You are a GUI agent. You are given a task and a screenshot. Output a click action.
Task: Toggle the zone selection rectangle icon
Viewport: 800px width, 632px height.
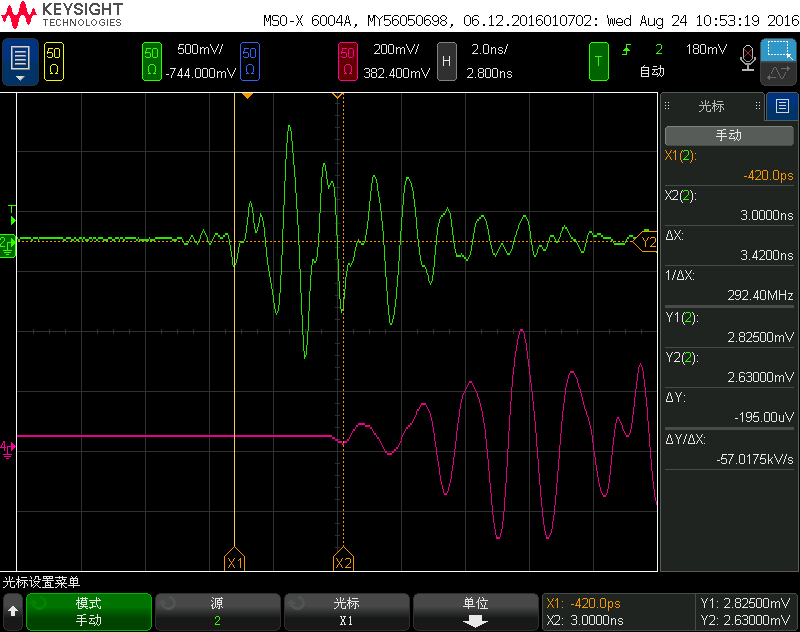pyautogui.click(x=778, y=50)
